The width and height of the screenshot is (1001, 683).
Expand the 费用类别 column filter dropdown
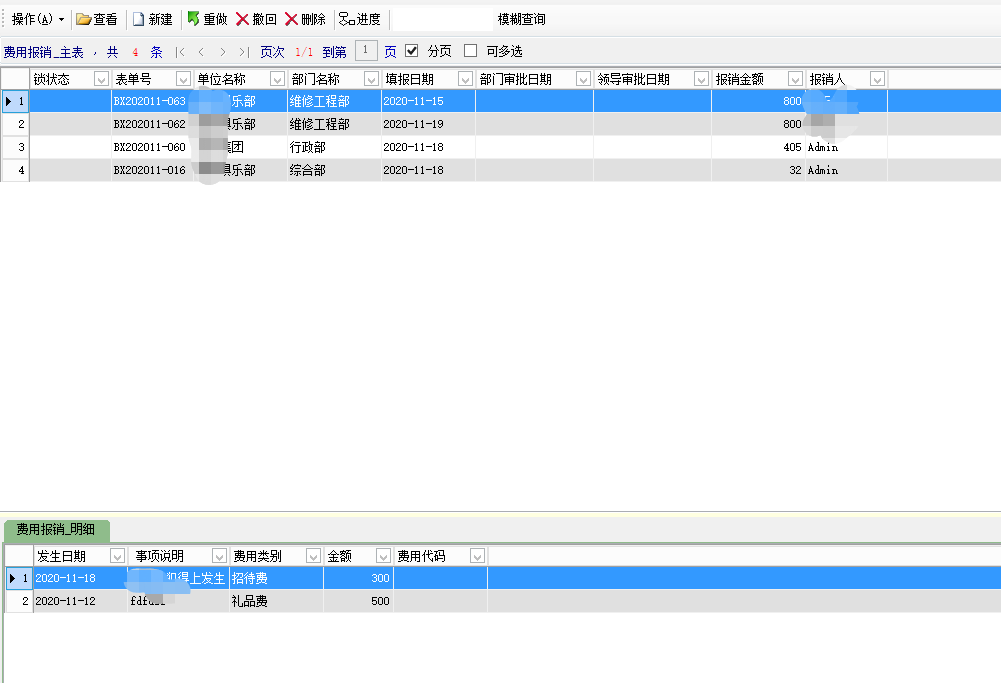click(312, 556)
